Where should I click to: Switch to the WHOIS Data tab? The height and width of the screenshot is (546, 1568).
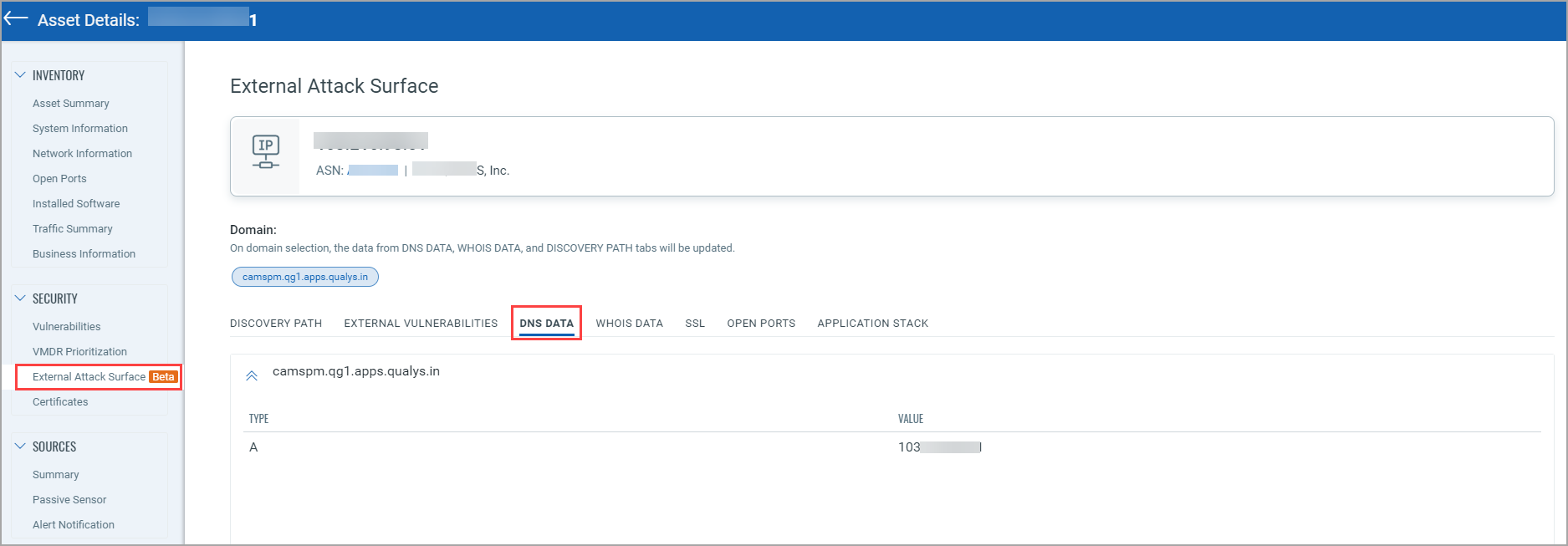(630, 324)
